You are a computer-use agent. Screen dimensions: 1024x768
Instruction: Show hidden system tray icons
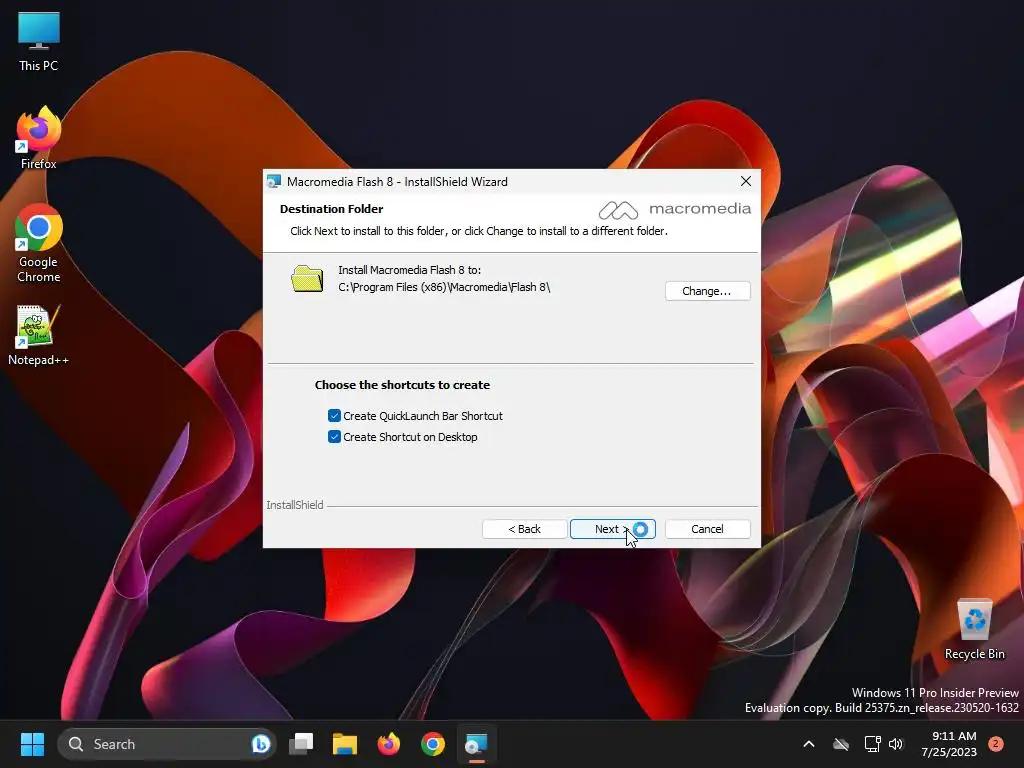pyautogui.click(x=808, y=744)
